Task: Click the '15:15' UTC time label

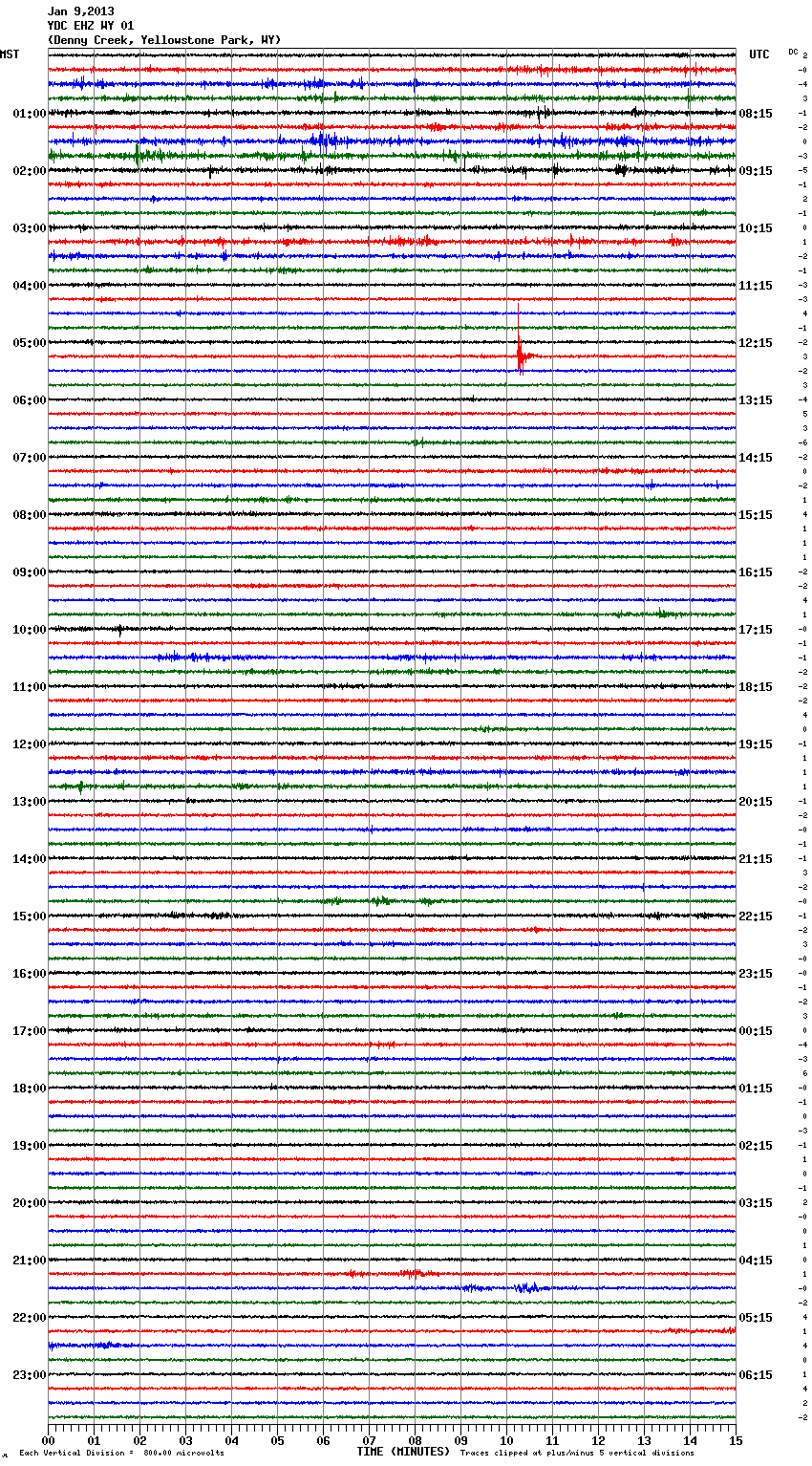Action: (756, 515)
